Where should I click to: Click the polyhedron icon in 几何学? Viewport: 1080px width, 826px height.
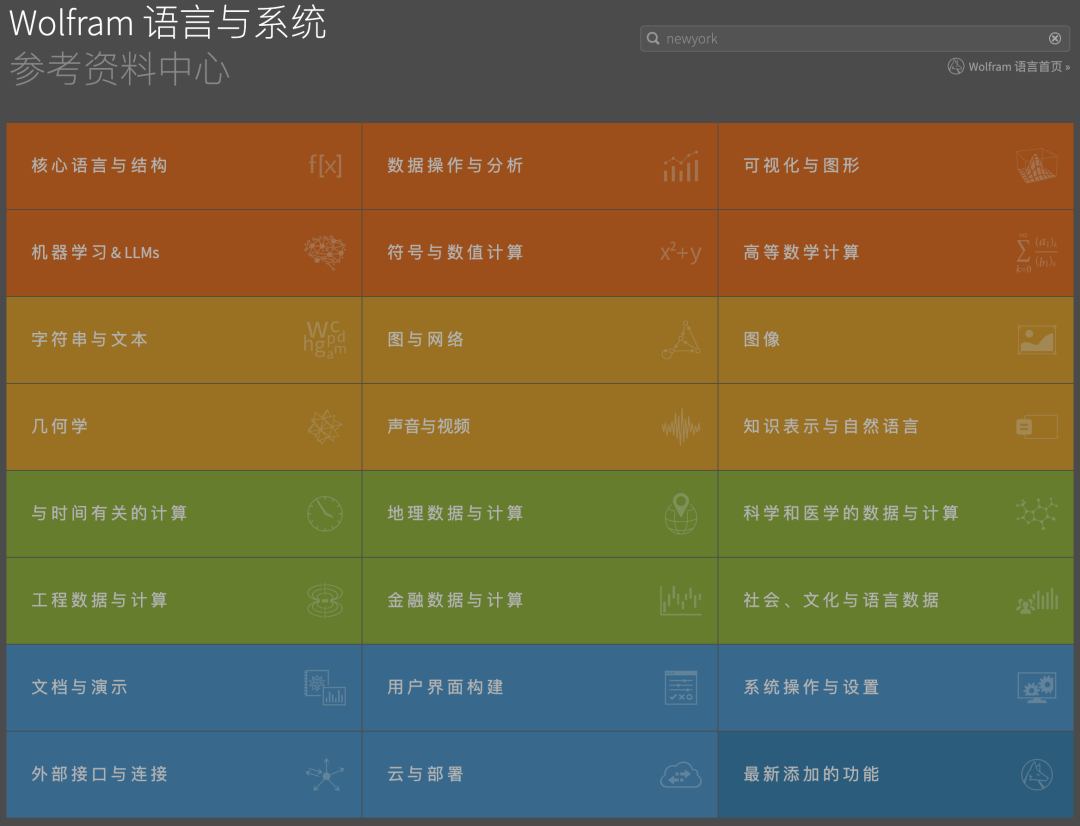coord(325,426)
